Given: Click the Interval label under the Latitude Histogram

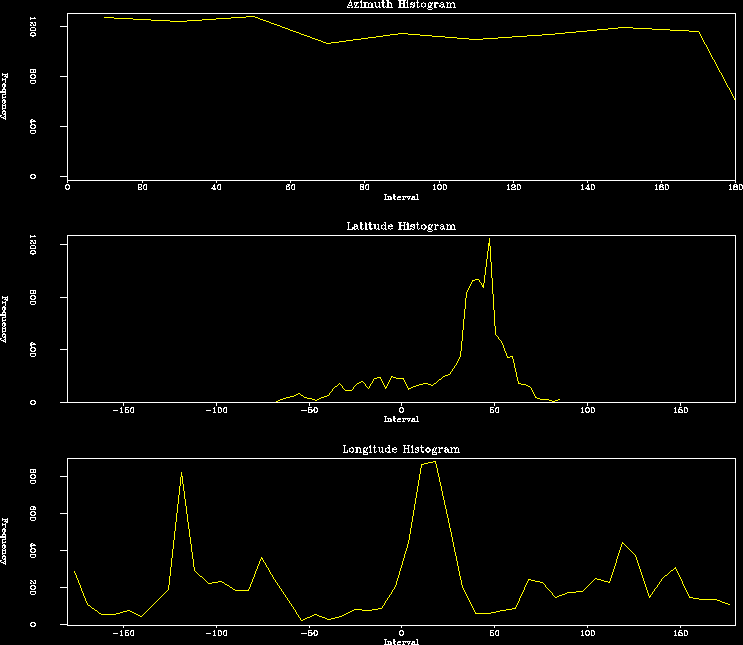Looking at the screenshot, I should tap(400, 419).
